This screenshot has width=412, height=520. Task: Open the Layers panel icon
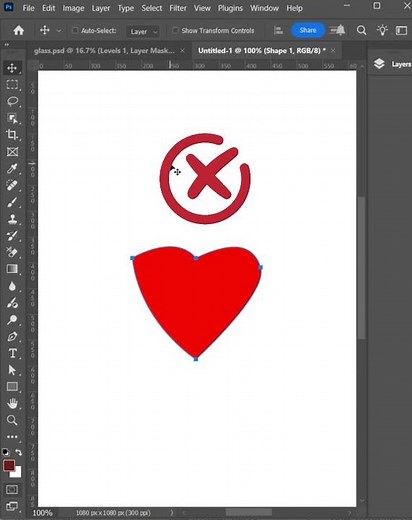coord(379,63)
